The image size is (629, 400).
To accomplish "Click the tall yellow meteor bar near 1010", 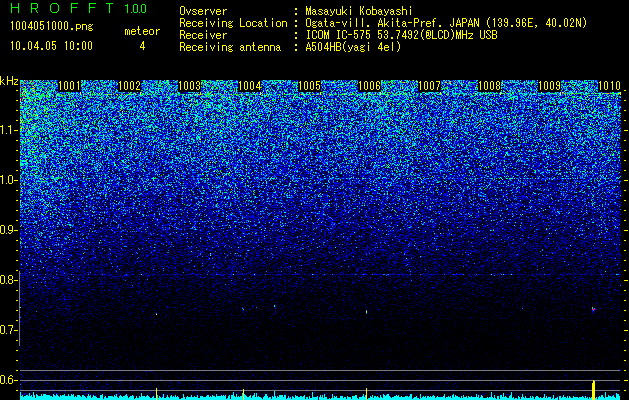I will pos(593,390).
